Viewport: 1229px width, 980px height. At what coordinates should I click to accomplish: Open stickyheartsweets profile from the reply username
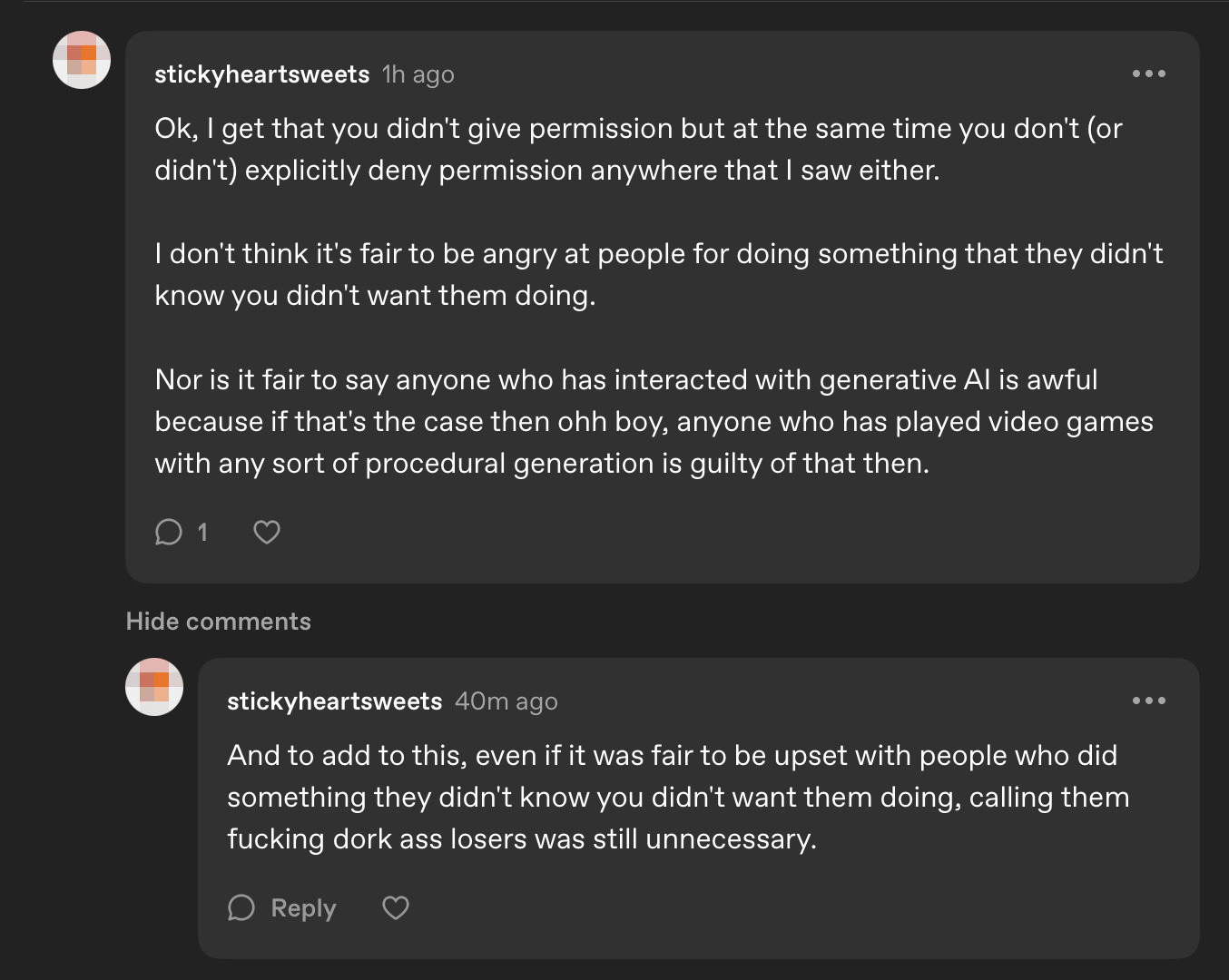[334, 701]
